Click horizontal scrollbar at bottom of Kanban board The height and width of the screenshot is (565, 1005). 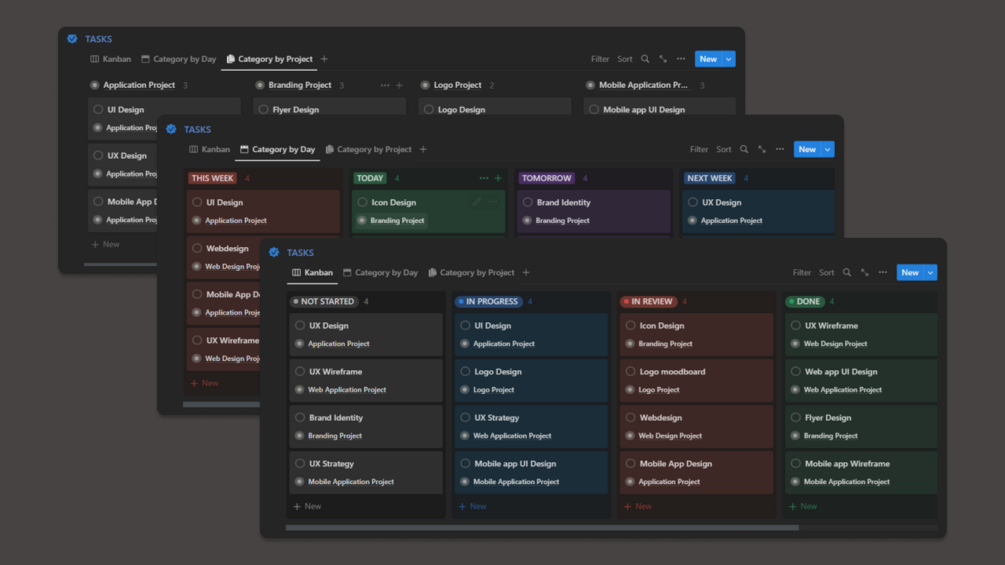point(542,528)
